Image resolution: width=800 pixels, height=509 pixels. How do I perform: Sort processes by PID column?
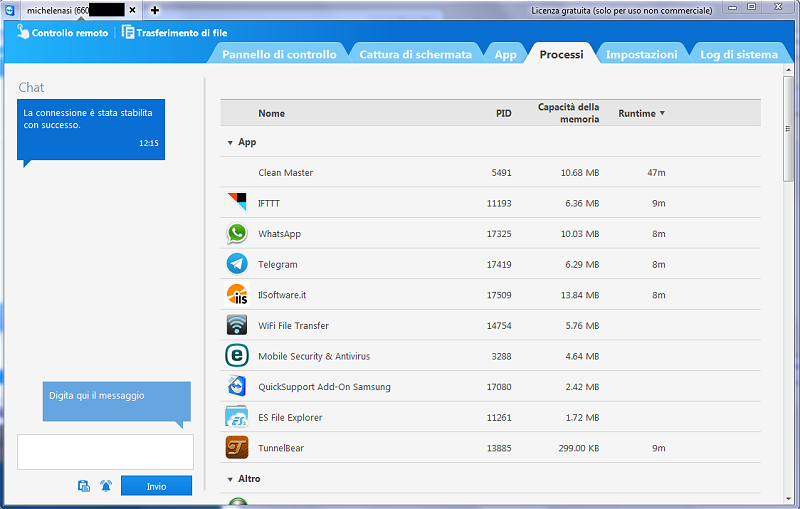click(x=504, y=113)
